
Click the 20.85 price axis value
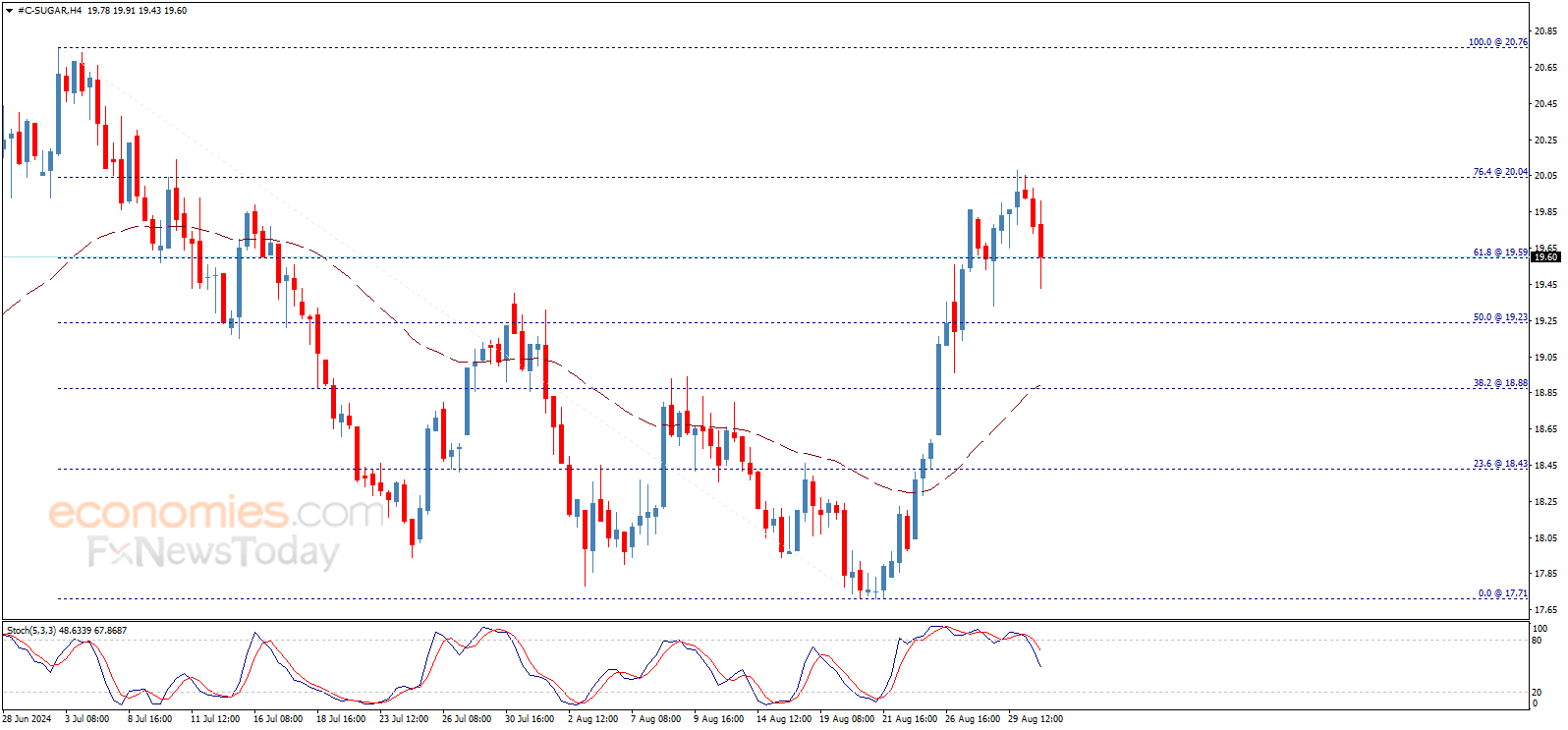(x=1546, y=31)
